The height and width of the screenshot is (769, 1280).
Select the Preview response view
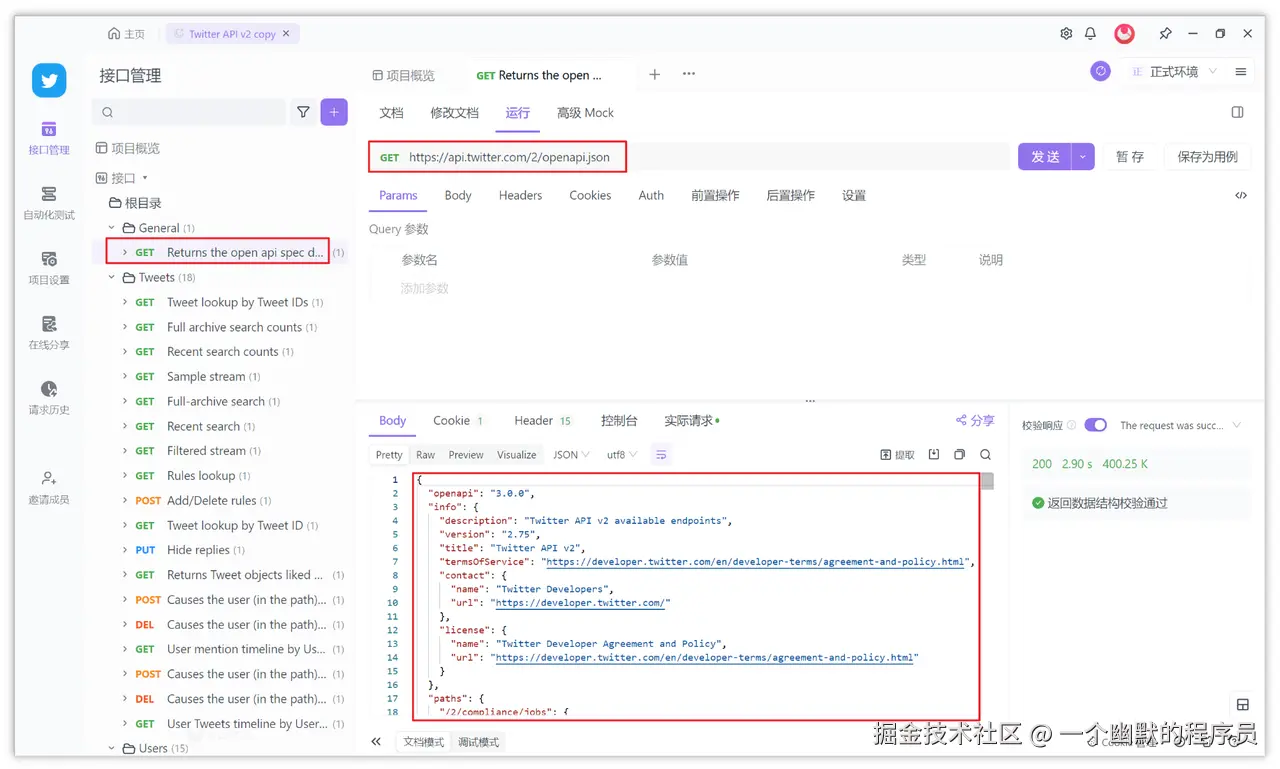466,455
